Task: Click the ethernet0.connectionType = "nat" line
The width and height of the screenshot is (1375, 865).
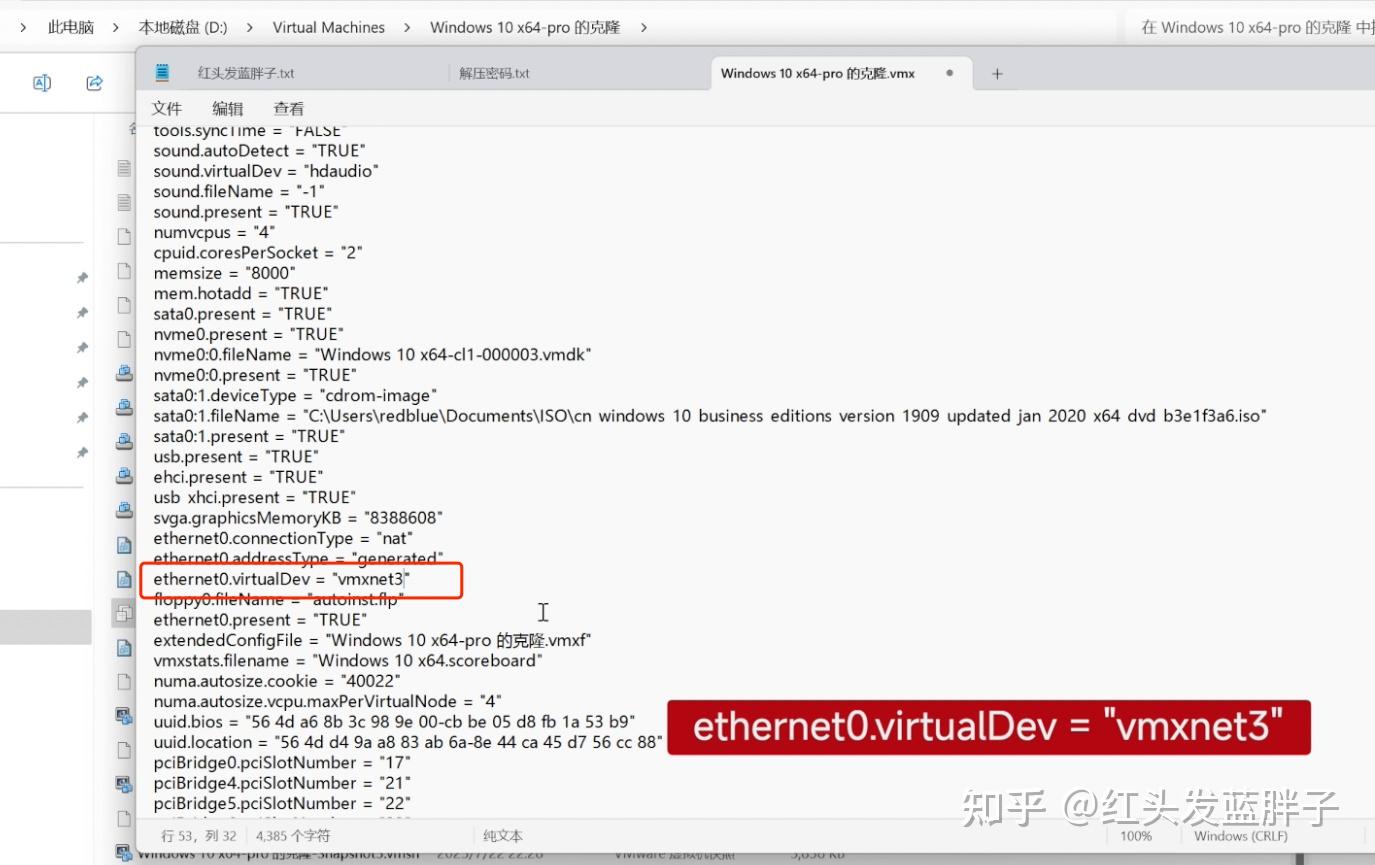Action: tap(283, 538)
